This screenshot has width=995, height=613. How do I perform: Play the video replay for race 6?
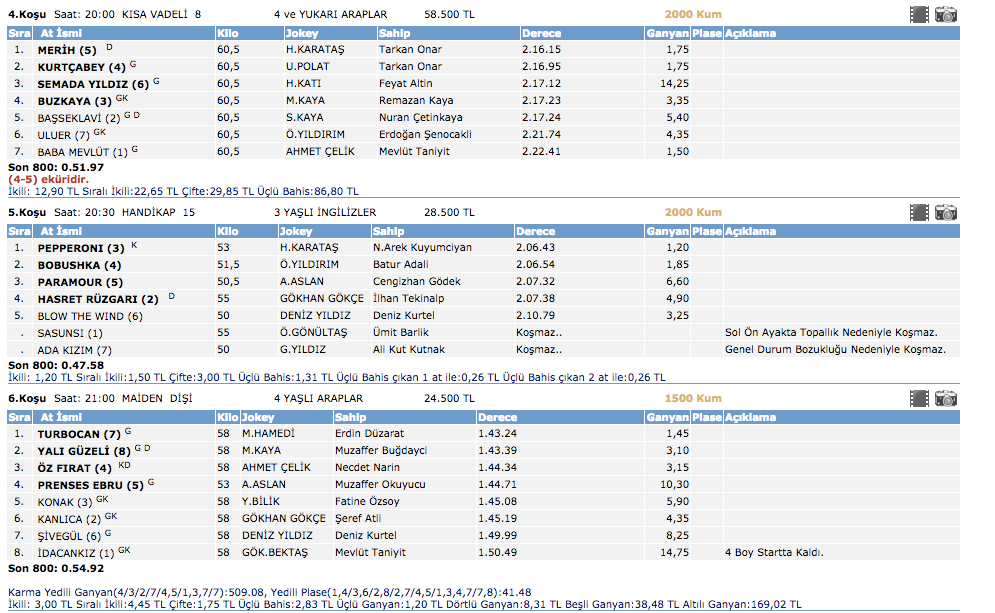(919, 398)
